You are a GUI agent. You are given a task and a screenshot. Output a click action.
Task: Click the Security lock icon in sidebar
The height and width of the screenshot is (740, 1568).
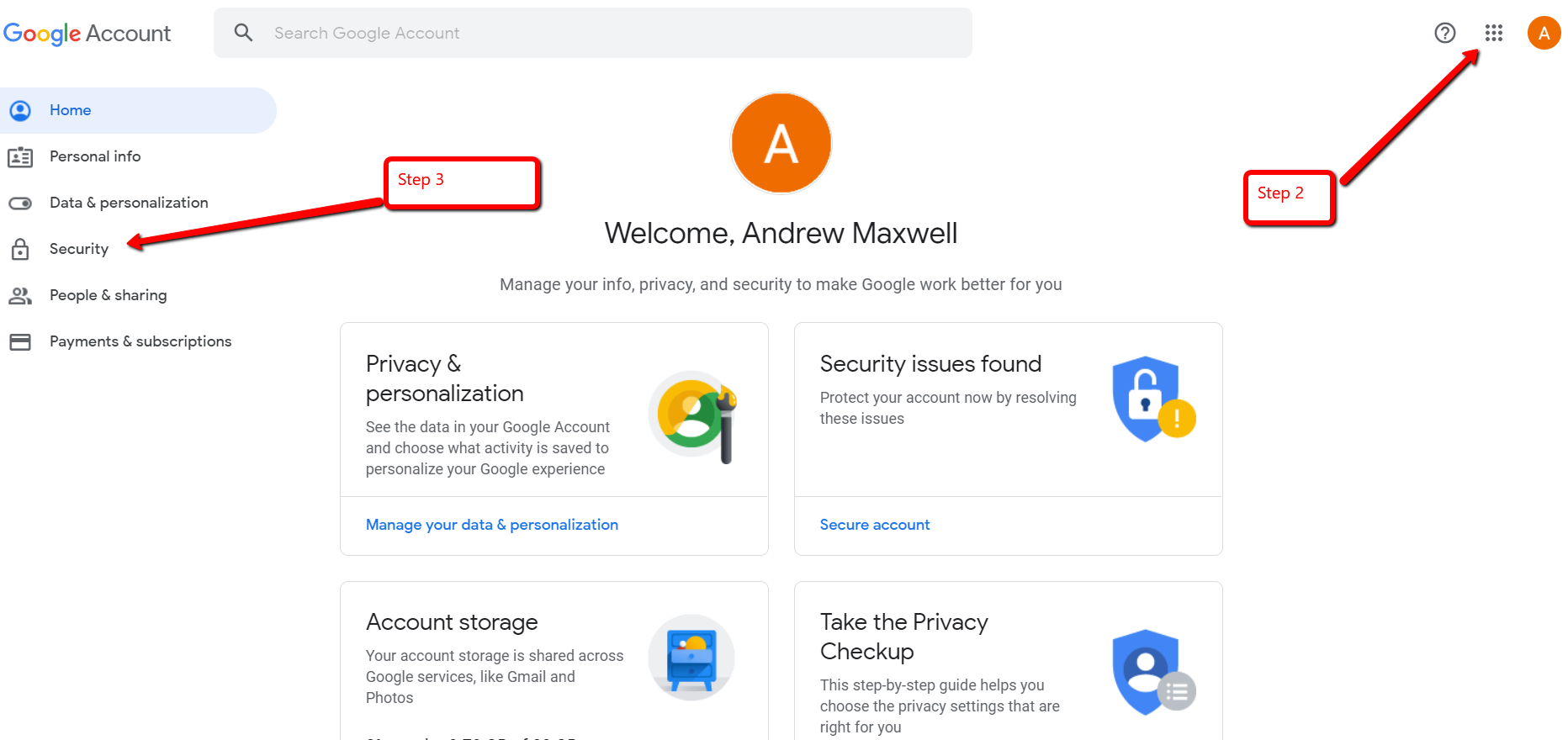[20, 249]
